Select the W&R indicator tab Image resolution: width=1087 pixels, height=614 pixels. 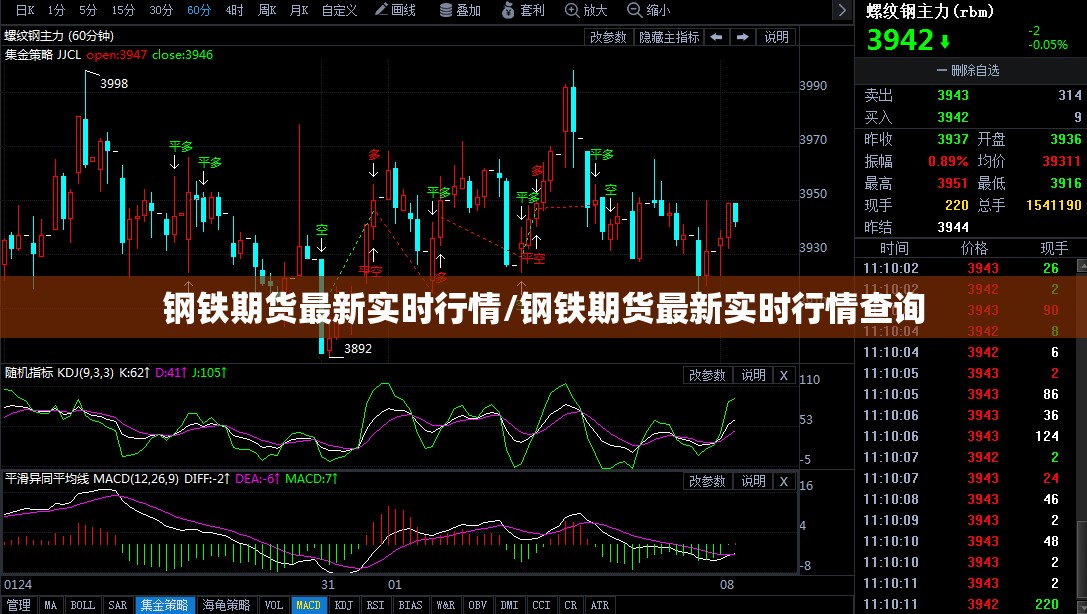coord(446,605)
